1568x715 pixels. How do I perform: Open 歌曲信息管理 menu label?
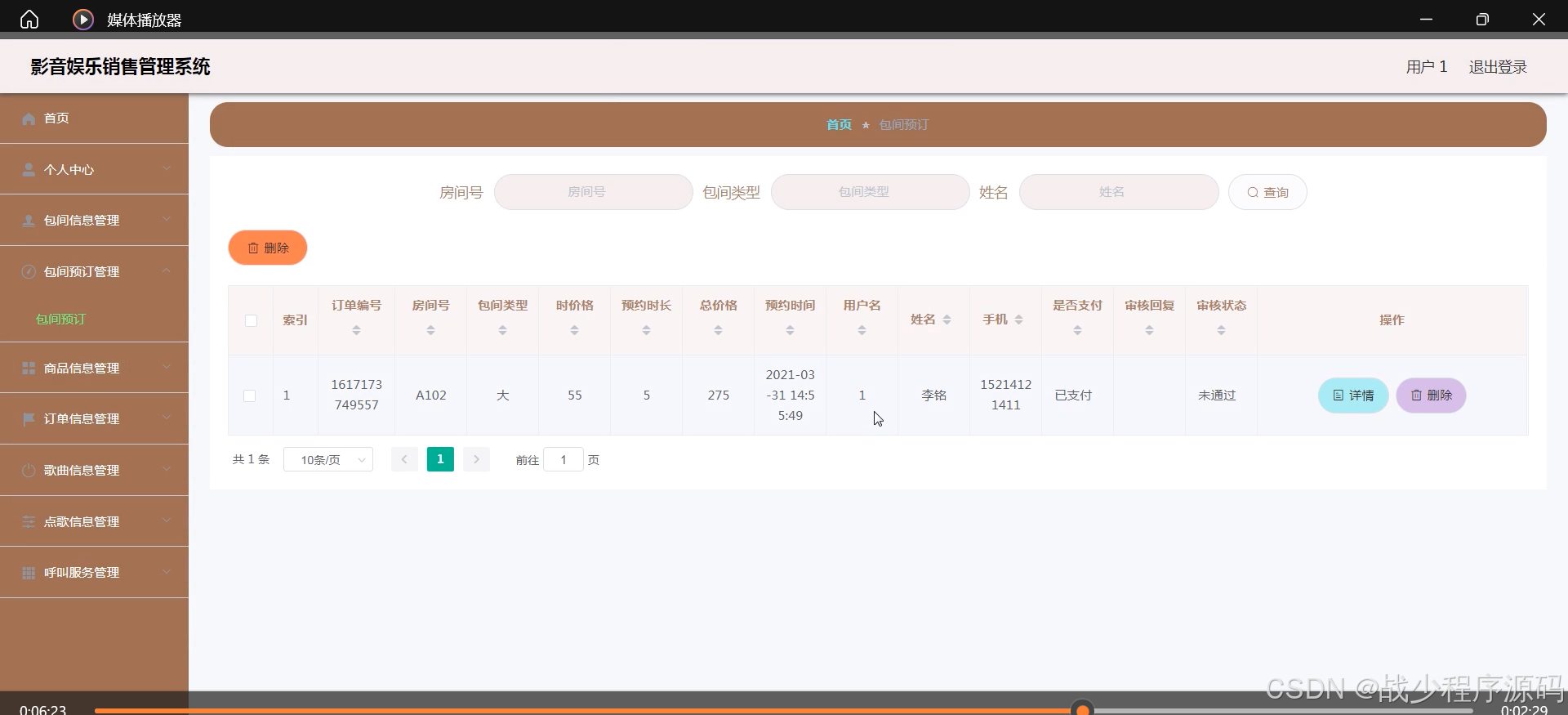click(x=82, y=471)
